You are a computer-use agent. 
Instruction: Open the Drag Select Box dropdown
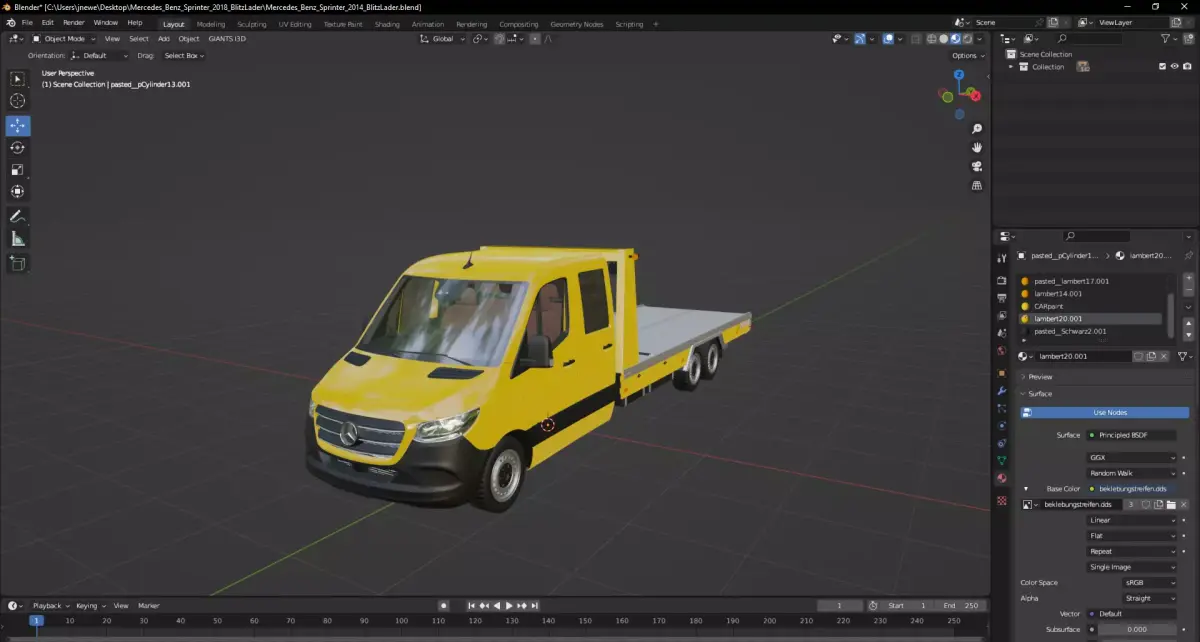184,56
